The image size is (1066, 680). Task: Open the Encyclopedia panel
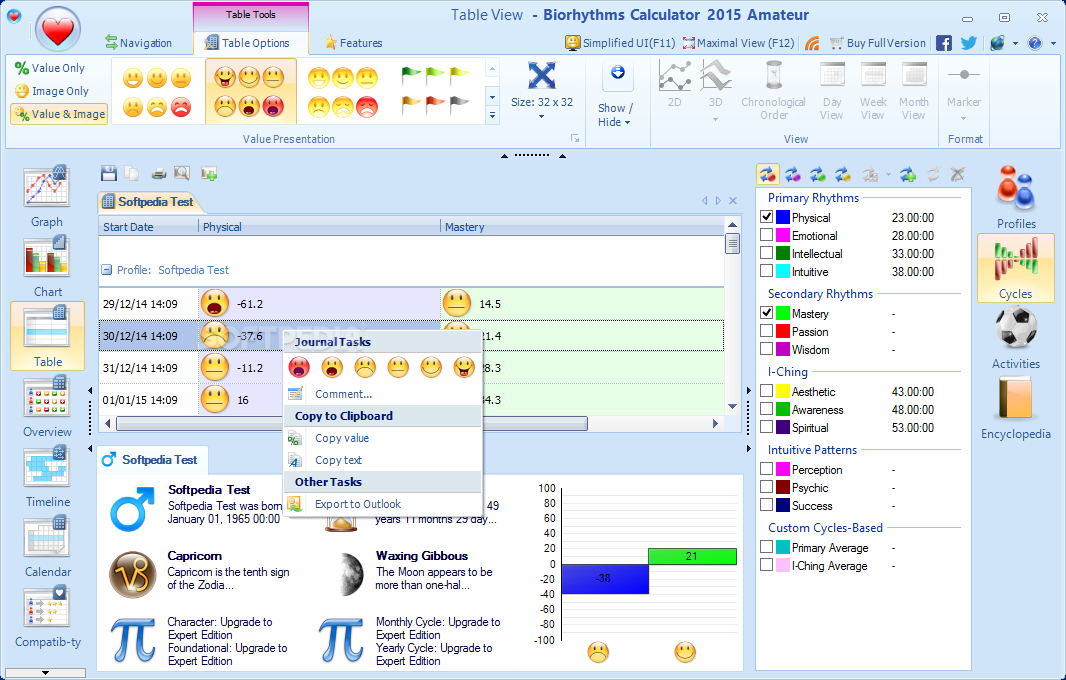pos(1016,408)
